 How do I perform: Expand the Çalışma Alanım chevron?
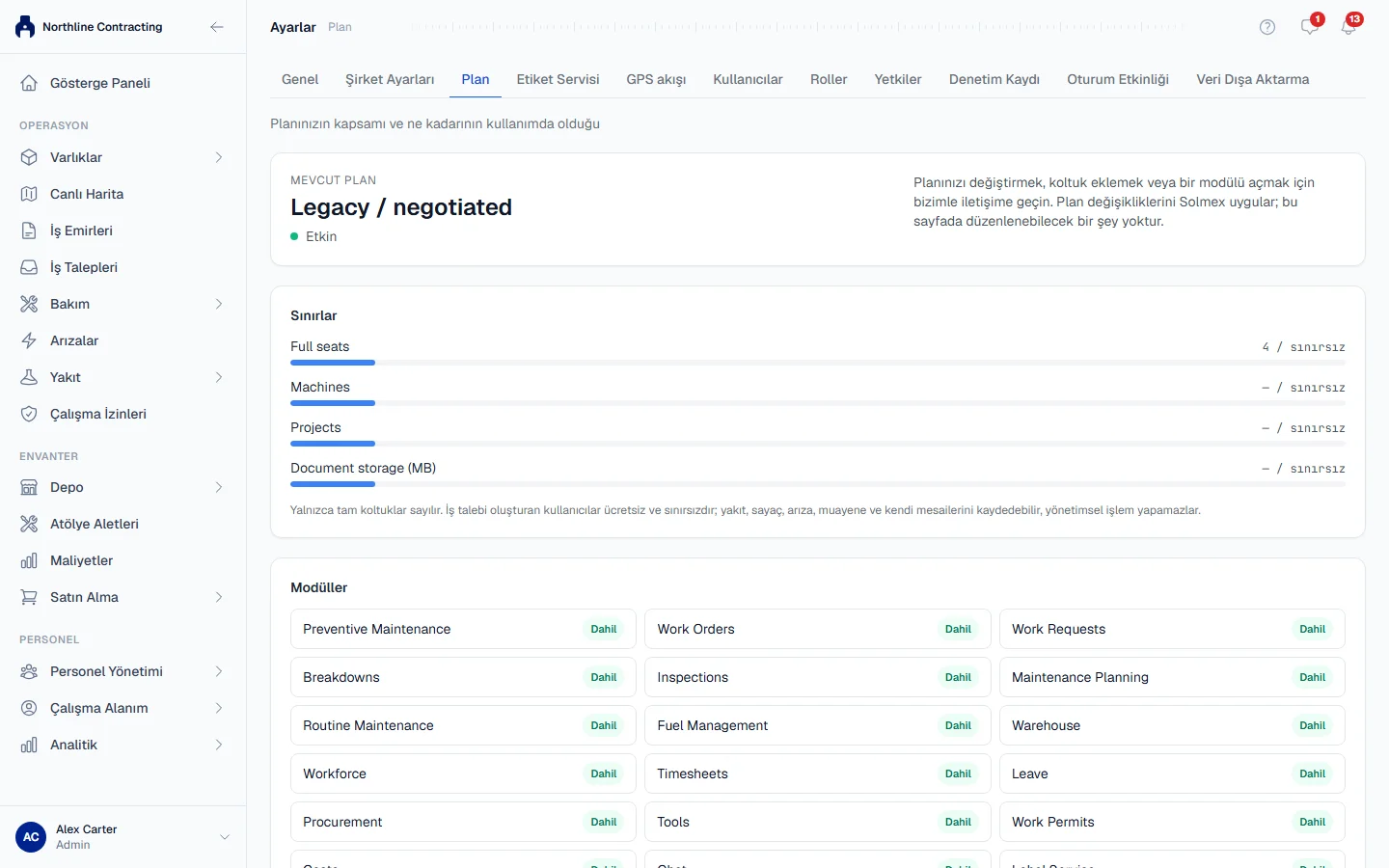pos(219,708)
